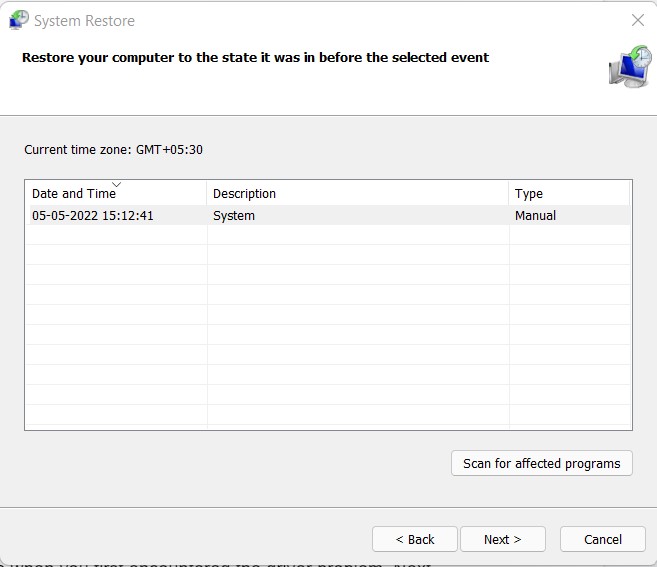Proceed with the Next button
The width and height of the screenshot is (657, 567).
click(502, 539)
